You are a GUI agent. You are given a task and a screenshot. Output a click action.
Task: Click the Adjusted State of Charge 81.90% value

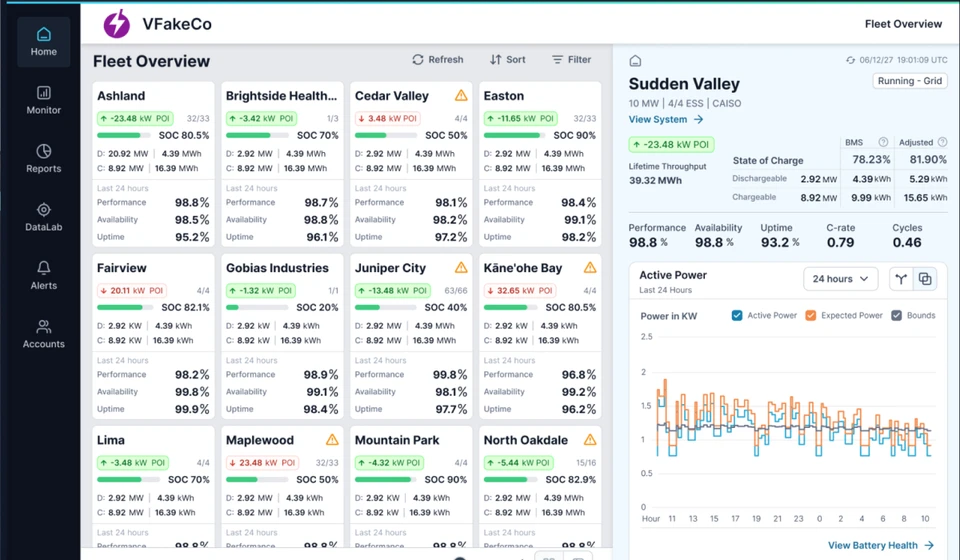[x=928, y=159]
